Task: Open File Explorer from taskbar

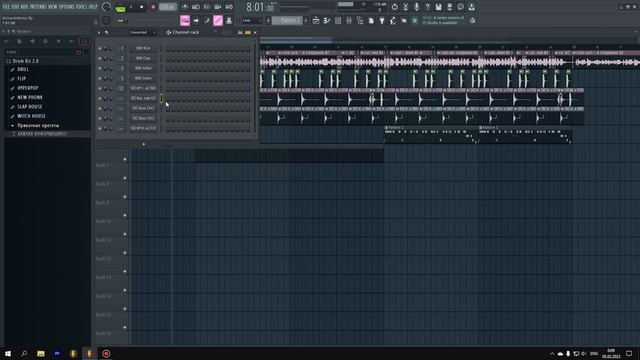Action: (x=41, y=353)
